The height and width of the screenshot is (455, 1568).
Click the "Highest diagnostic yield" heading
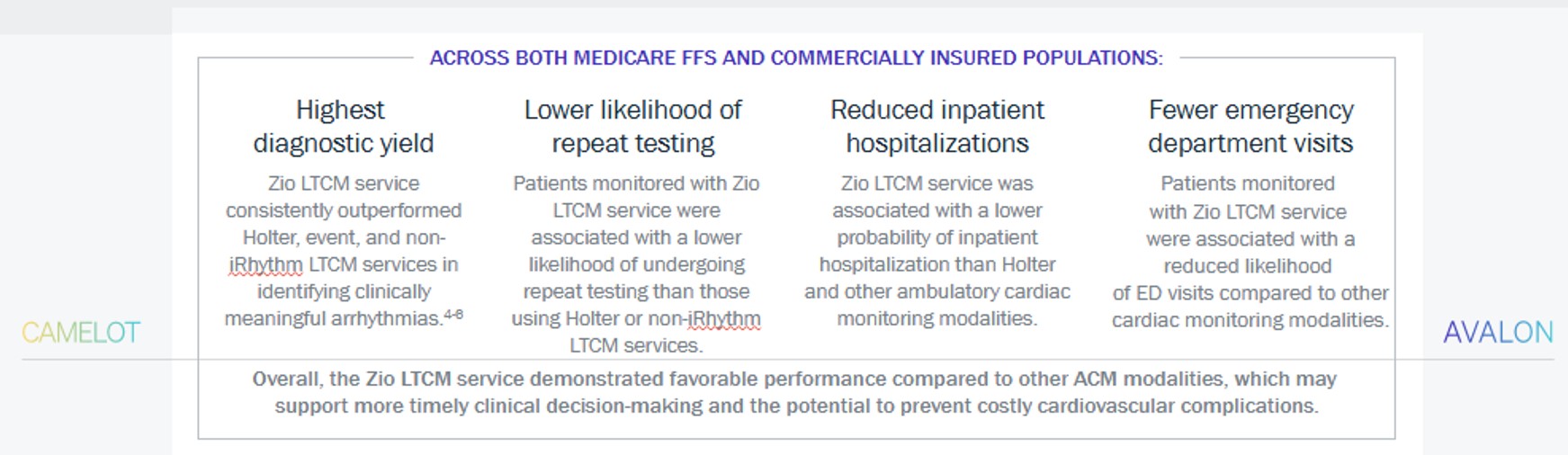coord(343,126)
